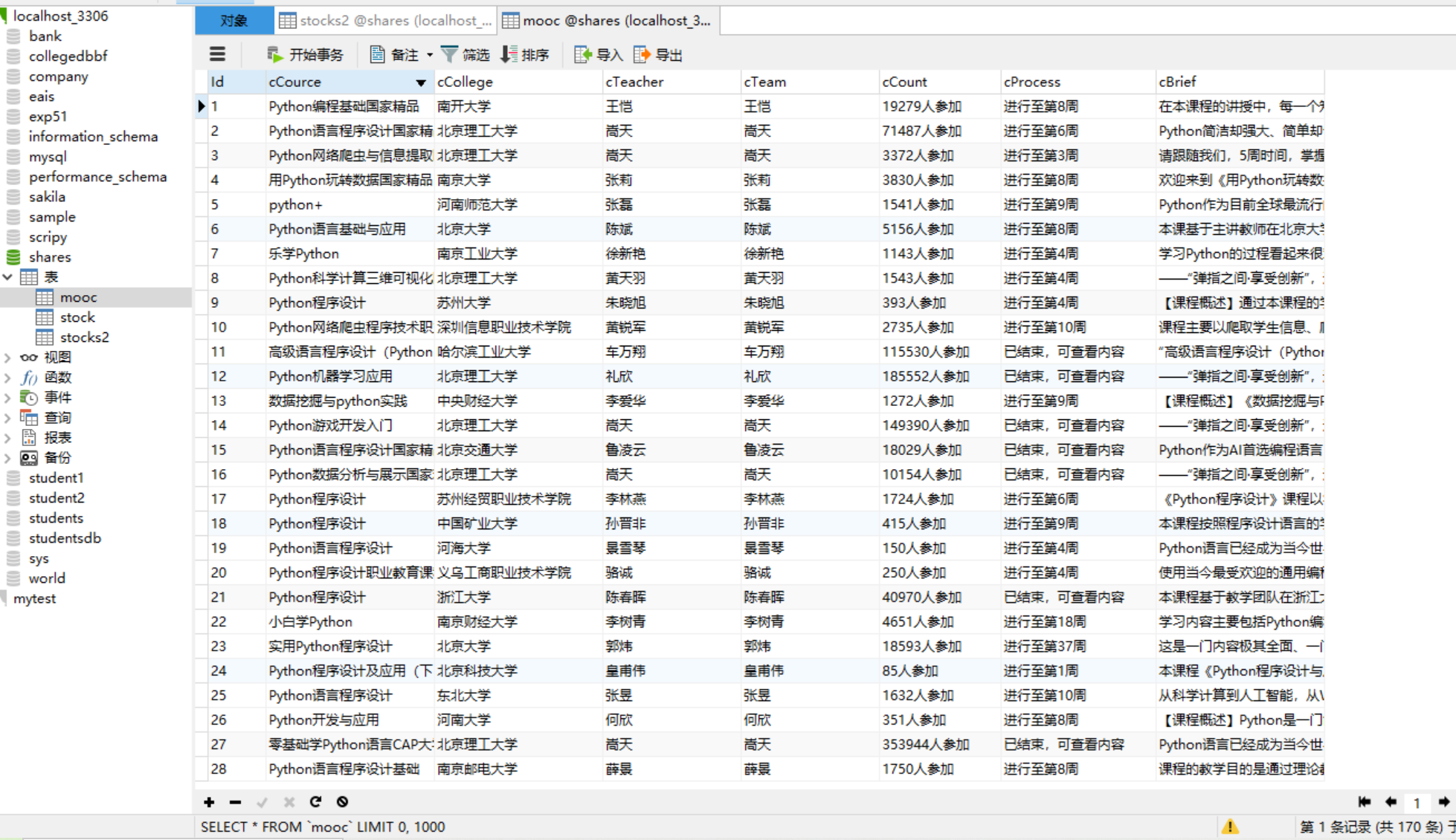The image size is (1456, 840).
Task: Select the collegedbbf database
Action: (x=68, y=56)
